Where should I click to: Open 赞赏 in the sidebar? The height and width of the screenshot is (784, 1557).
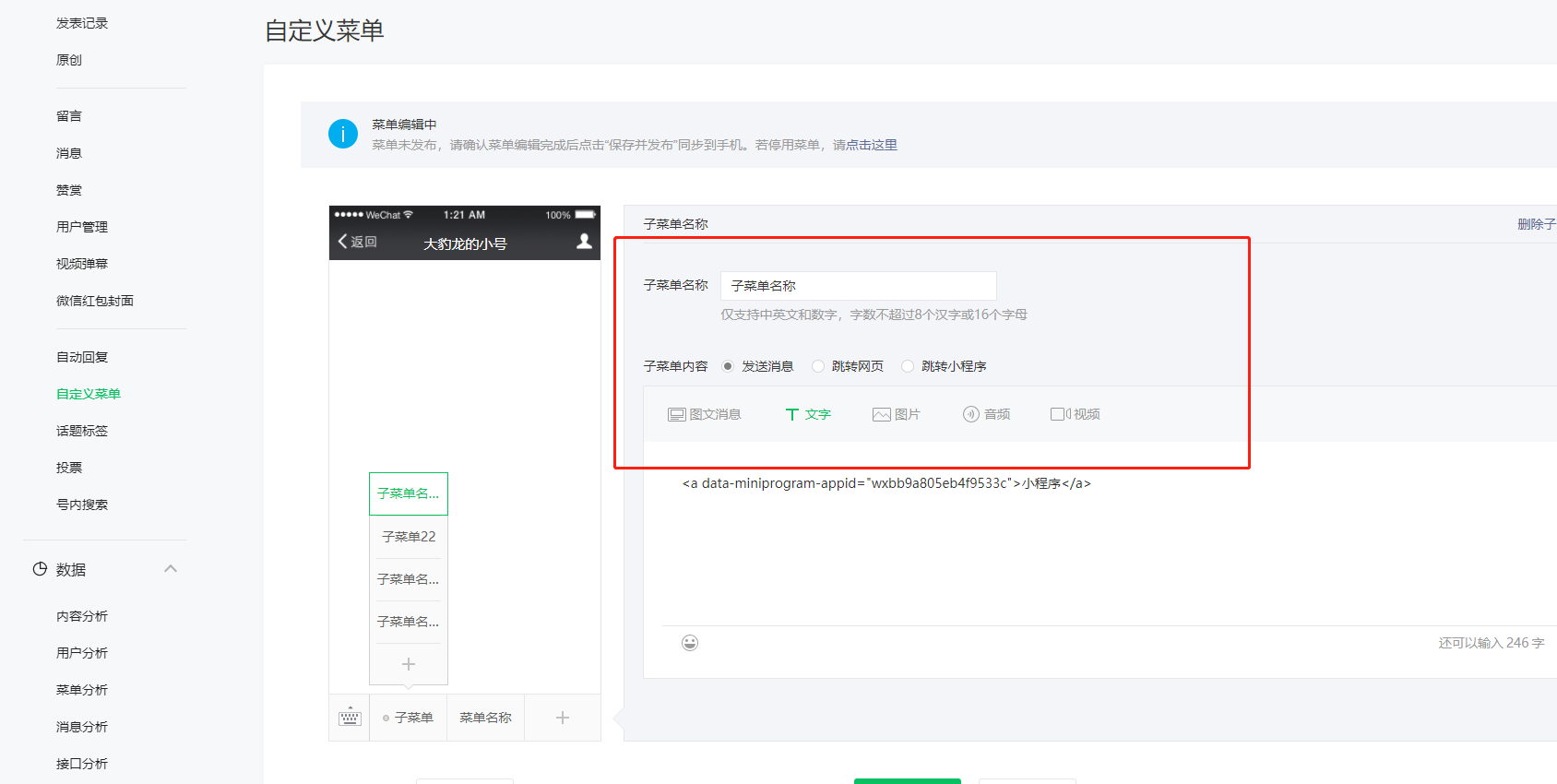(69, 190)
